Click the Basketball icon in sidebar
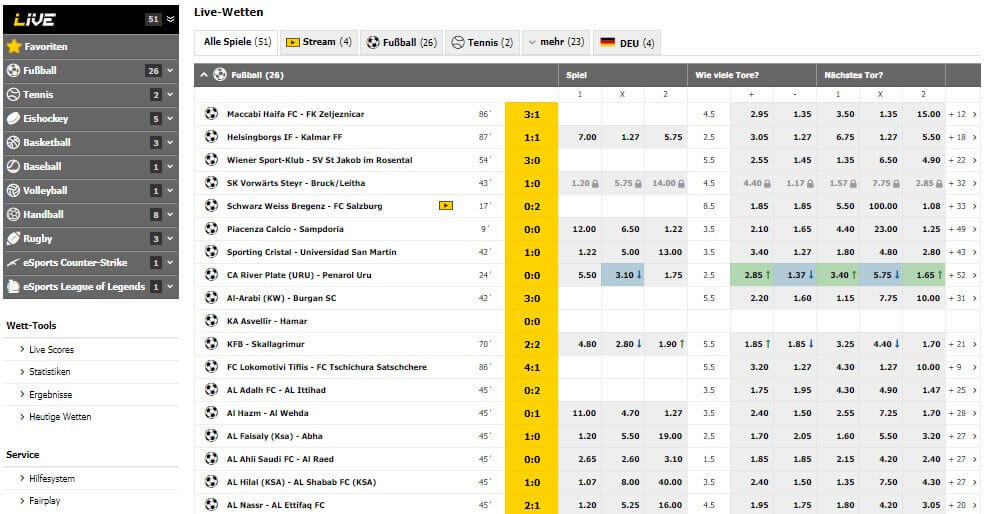 [13, 142]
